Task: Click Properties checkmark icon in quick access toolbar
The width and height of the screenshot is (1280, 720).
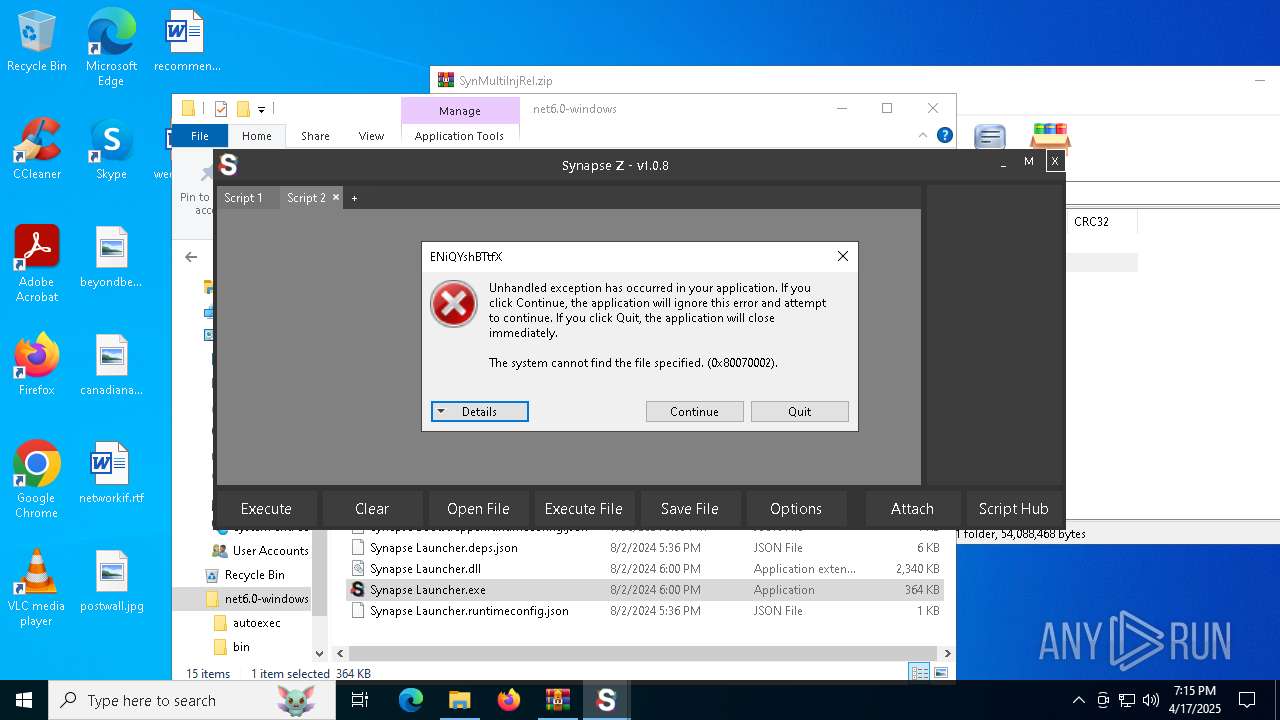Action: [221, 109]
